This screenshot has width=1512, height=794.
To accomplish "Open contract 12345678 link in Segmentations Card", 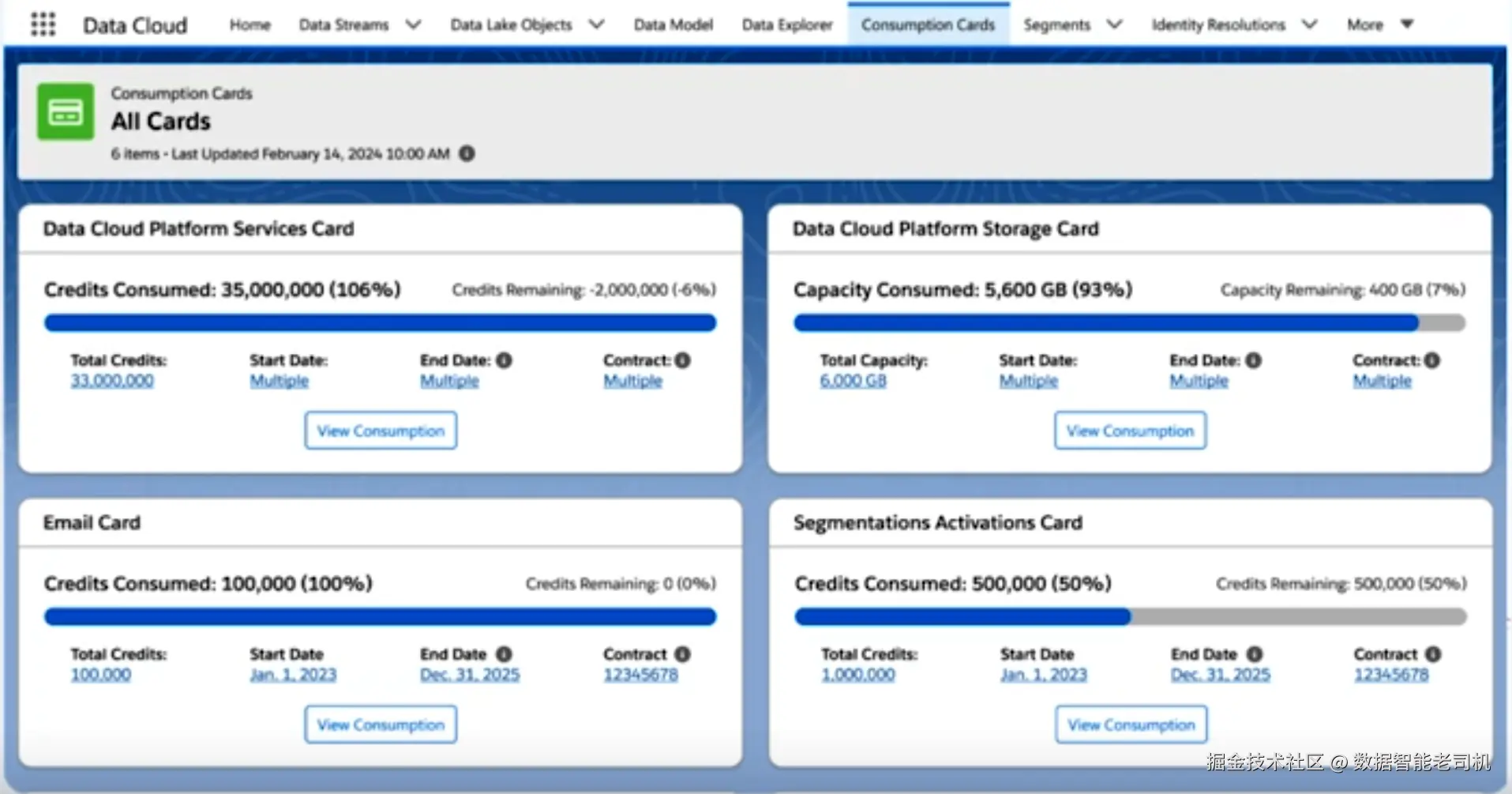I will point(1392,675).
